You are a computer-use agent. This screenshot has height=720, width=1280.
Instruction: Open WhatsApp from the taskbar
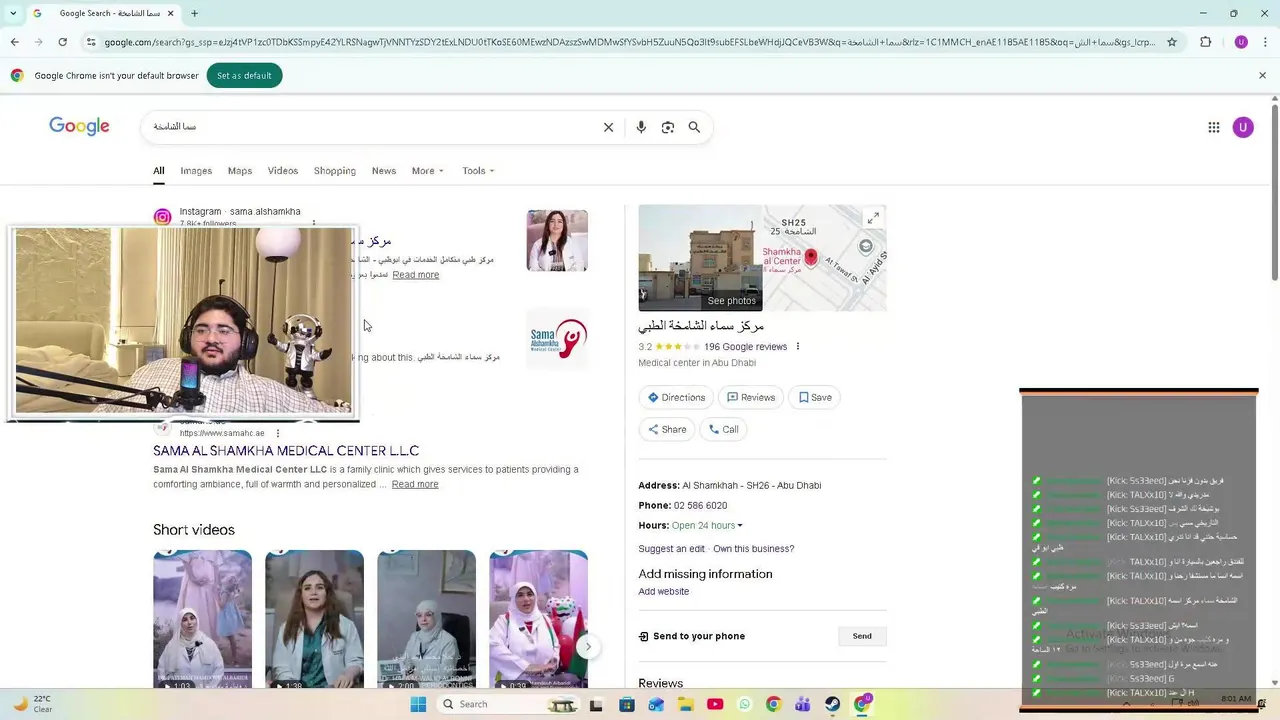744,704
